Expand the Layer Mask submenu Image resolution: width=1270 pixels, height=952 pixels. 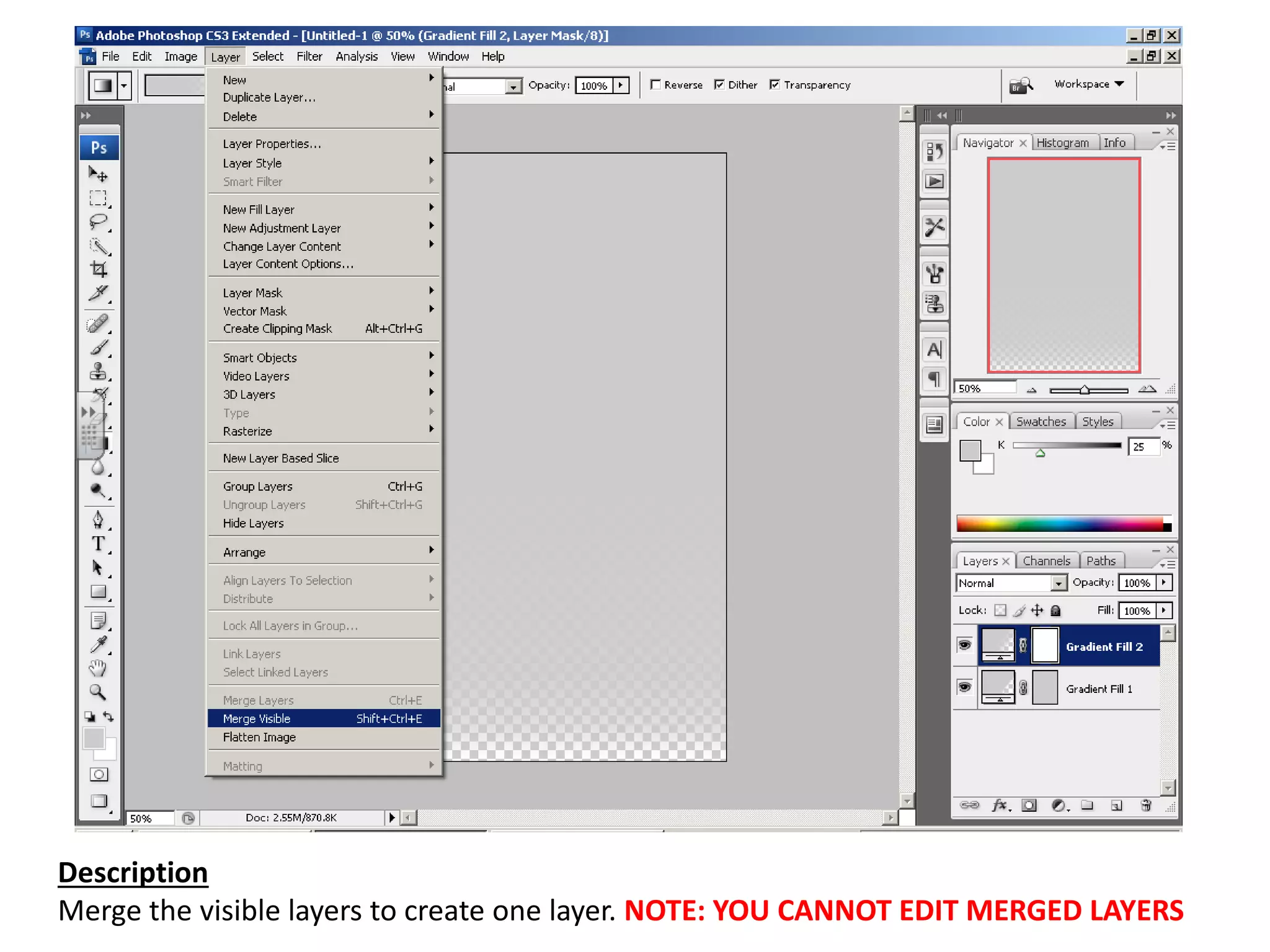point(325,293)
